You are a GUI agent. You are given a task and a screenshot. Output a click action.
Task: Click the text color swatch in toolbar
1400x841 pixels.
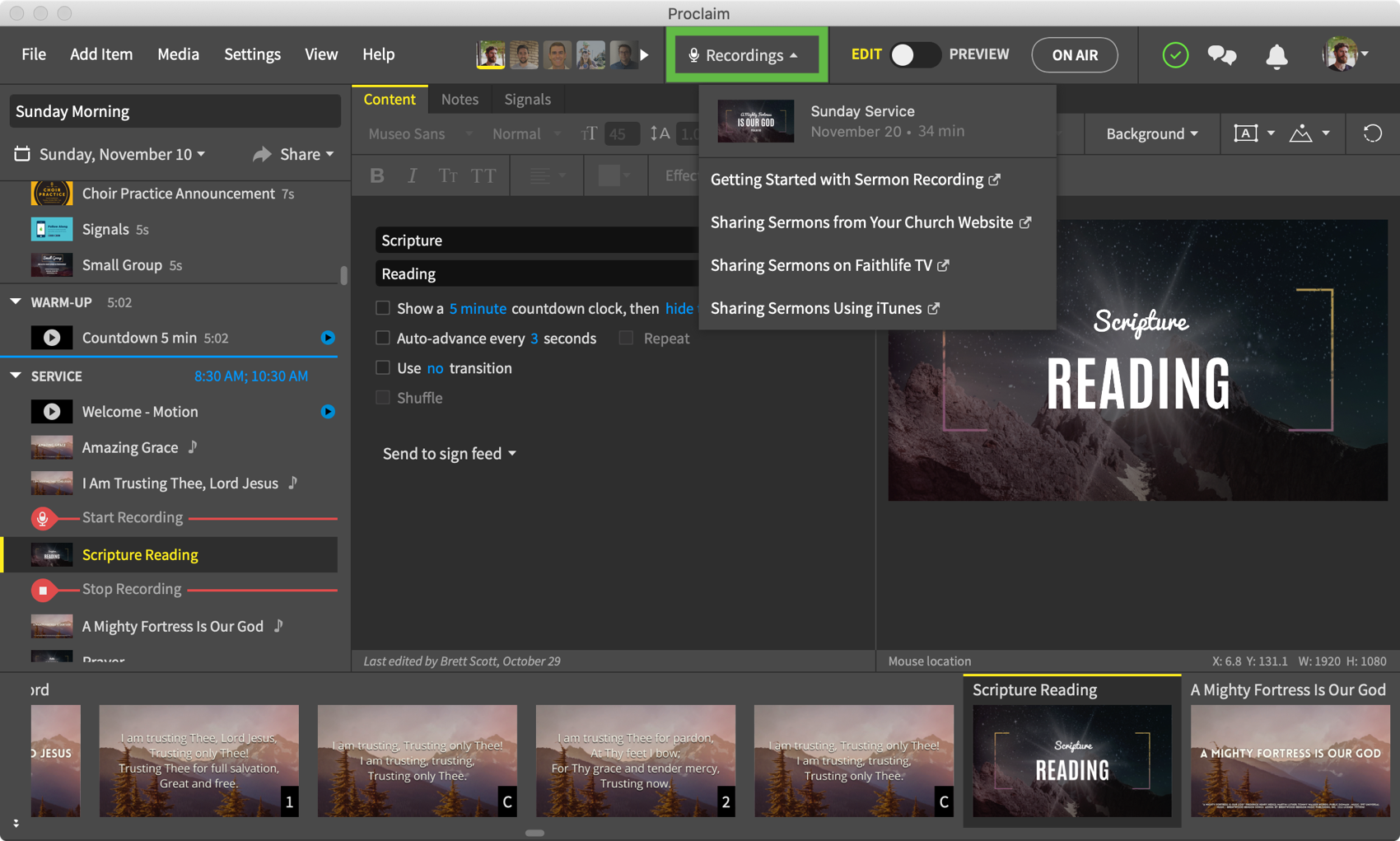click(609, 175)
